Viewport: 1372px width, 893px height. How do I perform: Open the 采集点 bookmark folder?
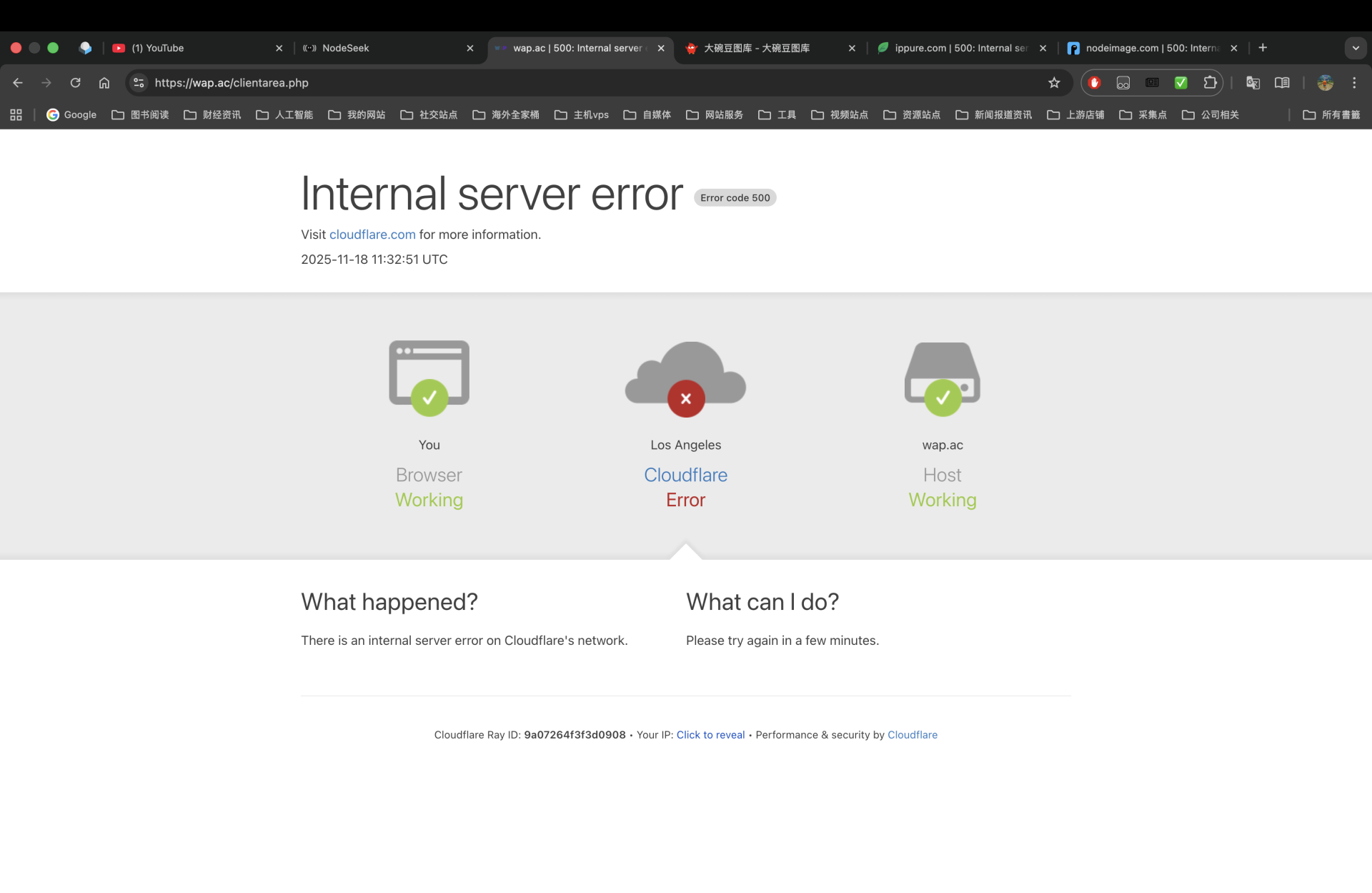tap(1143, 114)
